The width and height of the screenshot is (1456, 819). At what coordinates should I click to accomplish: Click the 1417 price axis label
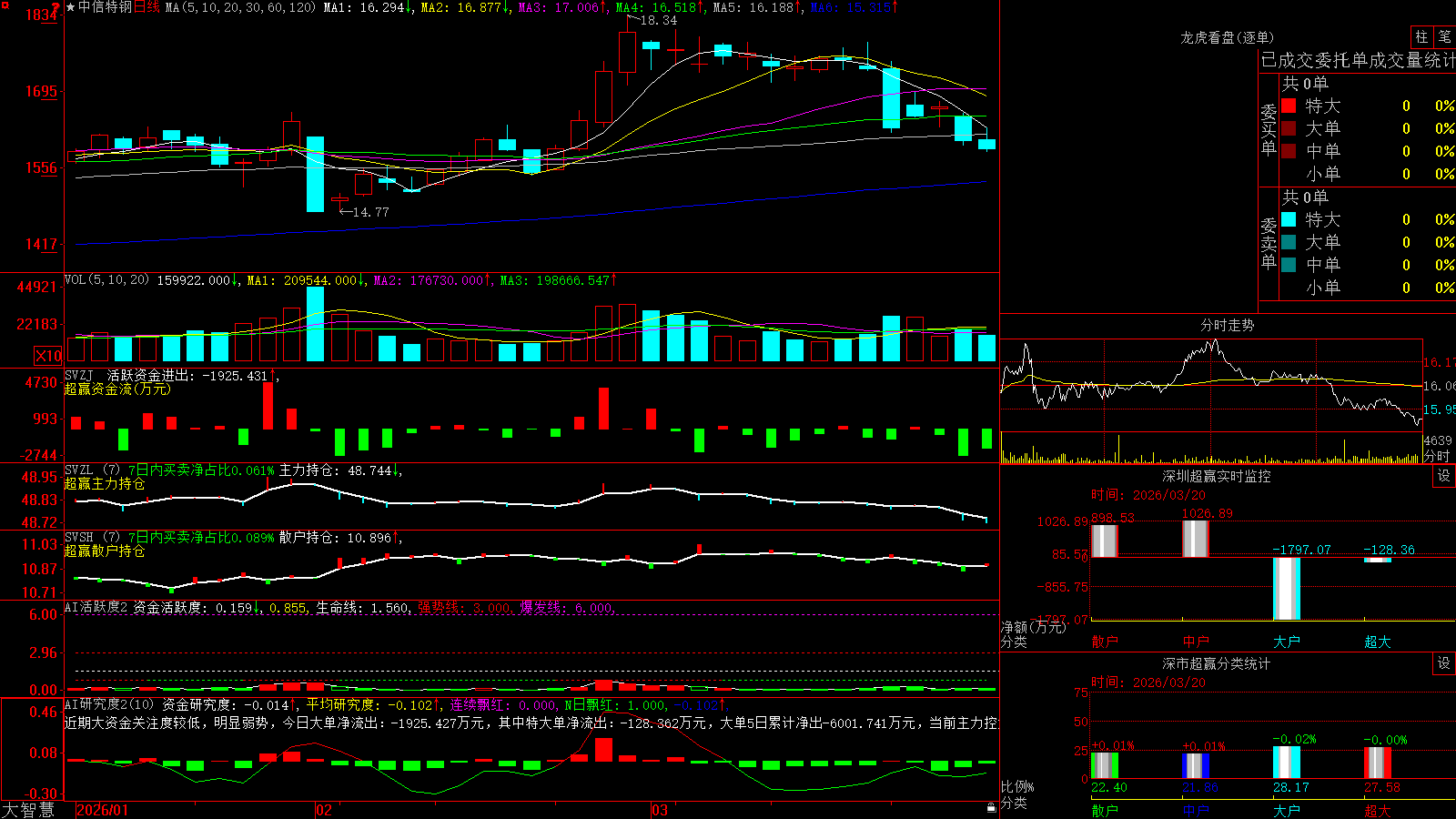[x=42, y=244]
